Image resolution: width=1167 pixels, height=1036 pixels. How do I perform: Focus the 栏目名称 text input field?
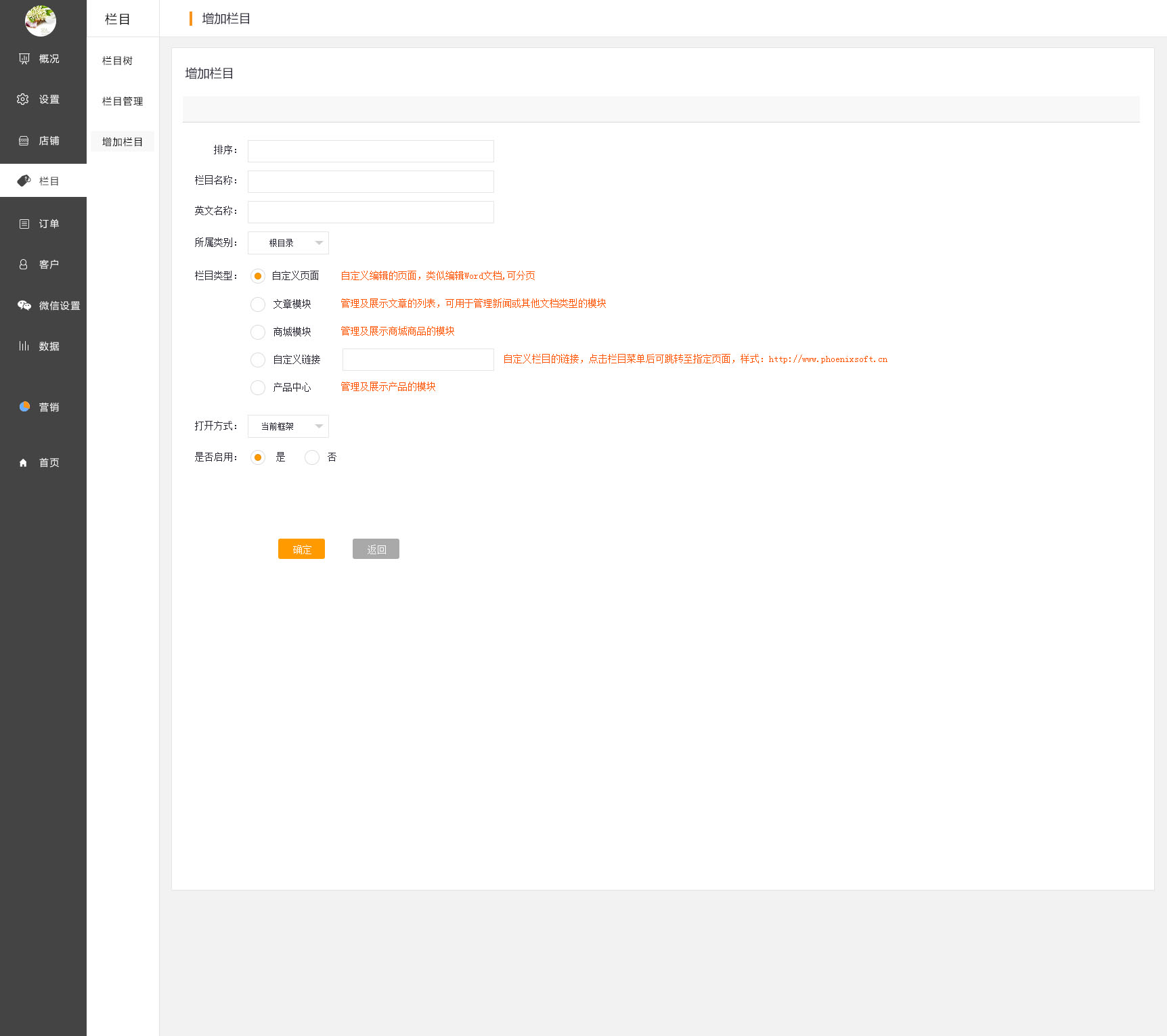370,181
